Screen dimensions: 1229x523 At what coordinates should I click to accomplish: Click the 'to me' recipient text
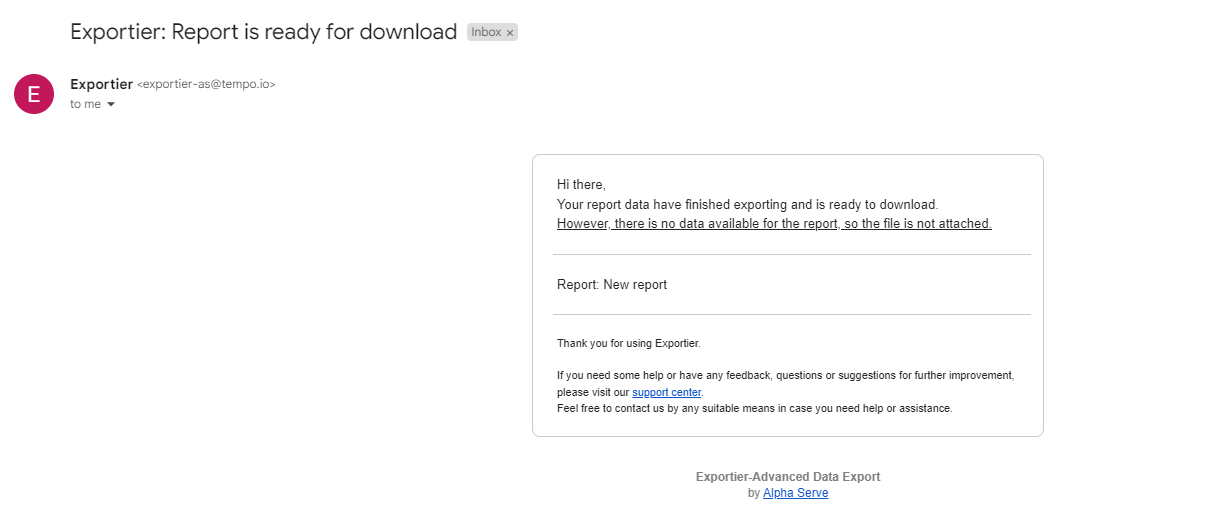(85, 104)
